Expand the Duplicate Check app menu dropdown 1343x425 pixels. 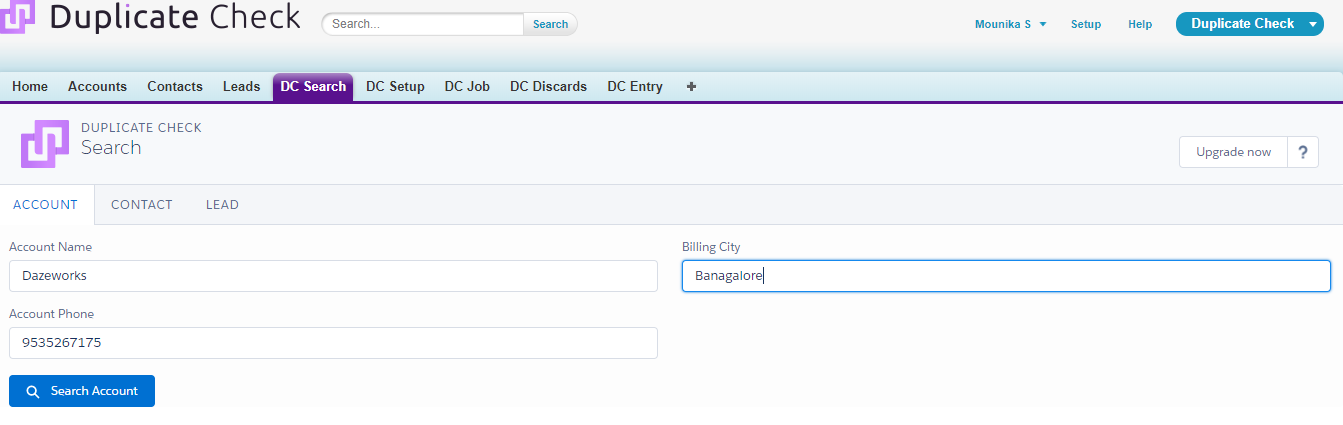(x=1315, y=24)
